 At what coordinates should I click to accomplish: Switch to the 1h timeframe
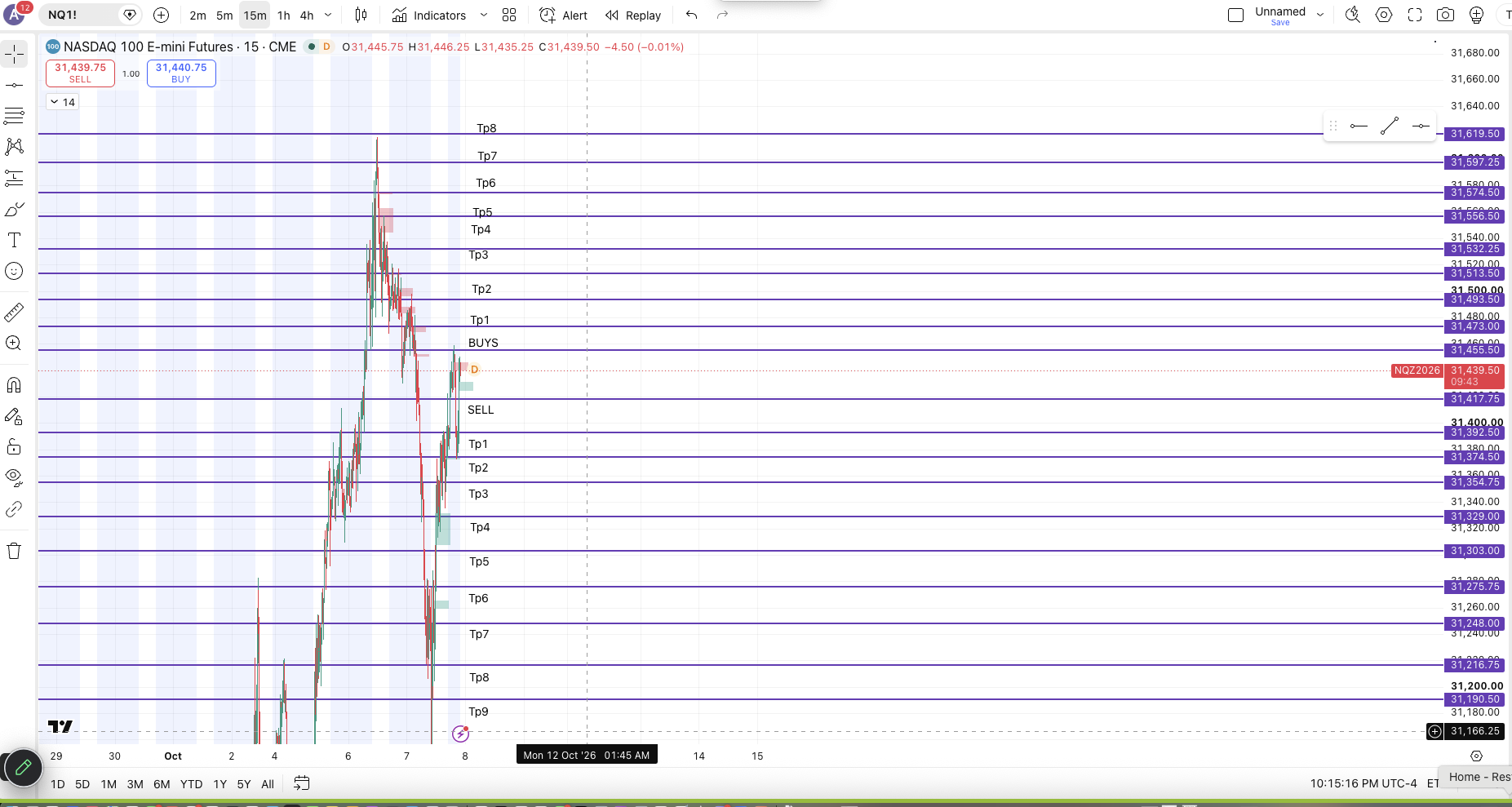[x=283, y=15]
